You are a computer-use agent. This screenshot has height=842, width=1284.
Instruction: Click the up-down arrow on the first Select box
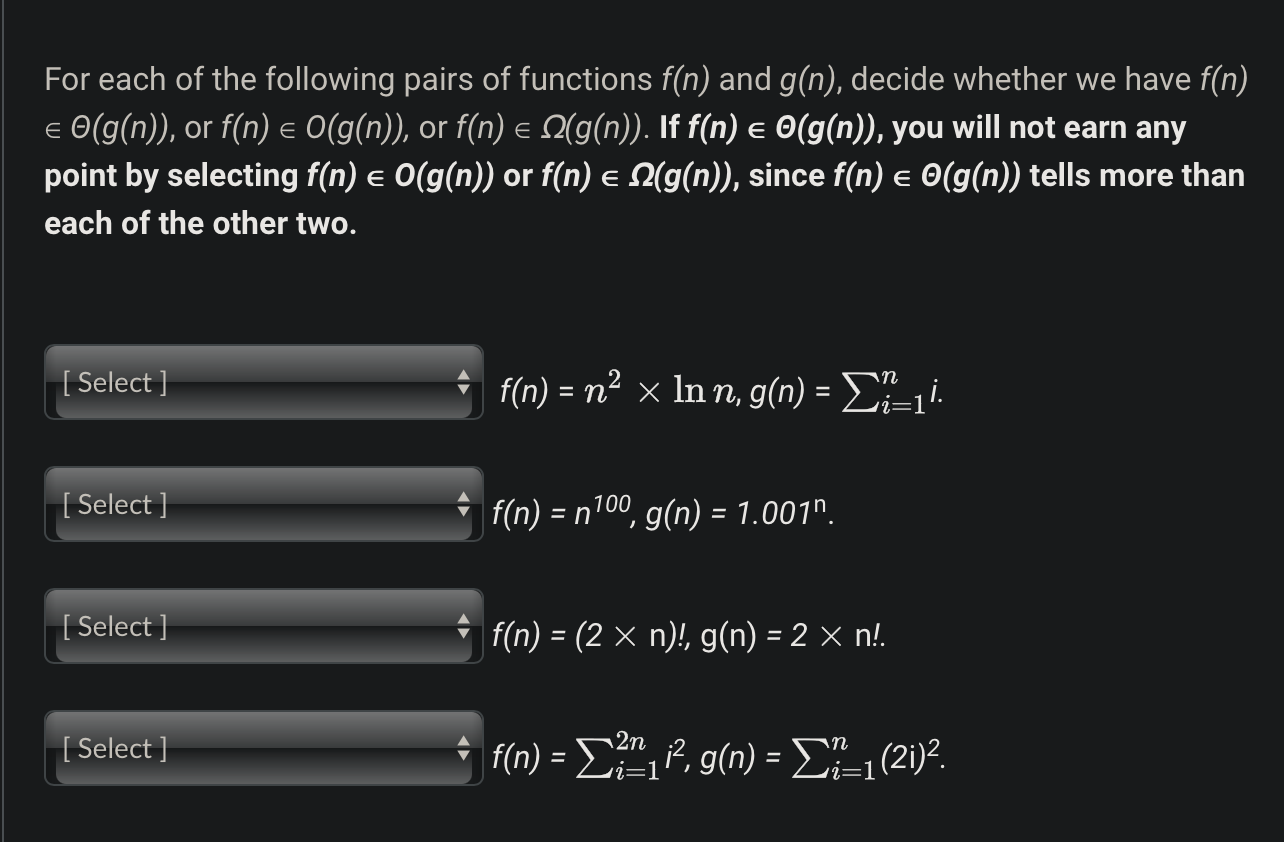(465, 383)
